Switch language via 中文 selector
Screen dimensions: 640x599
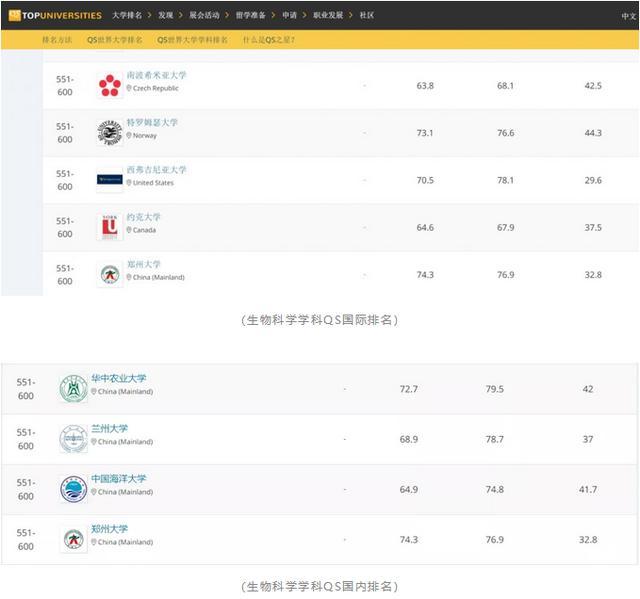(x=629, y=16)
